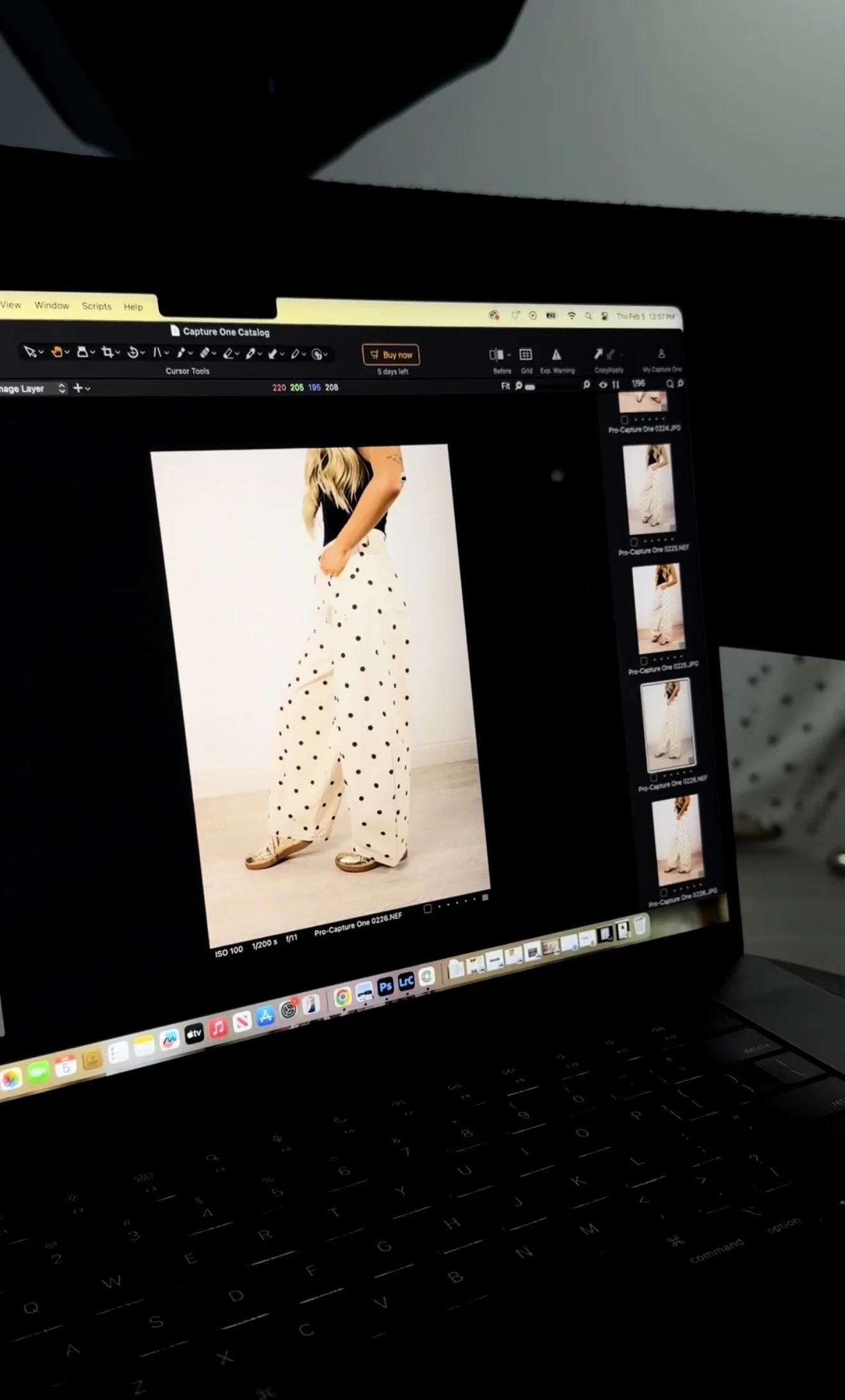Select the Crop tool
The image size is (845, 1400).
tap(107, 352)
